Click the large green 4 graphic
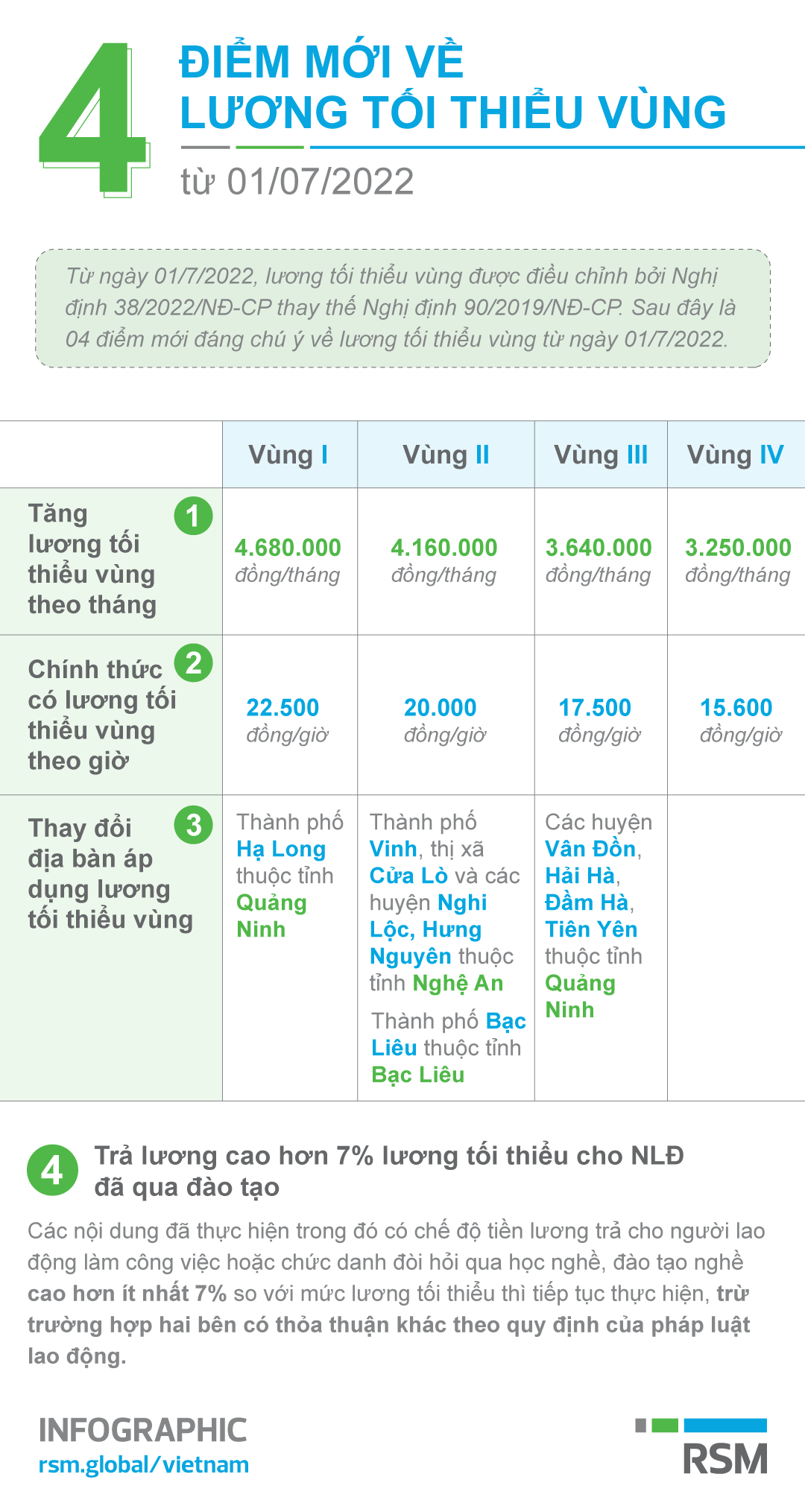Screen dimensions: 805x1512 [94, 119]
